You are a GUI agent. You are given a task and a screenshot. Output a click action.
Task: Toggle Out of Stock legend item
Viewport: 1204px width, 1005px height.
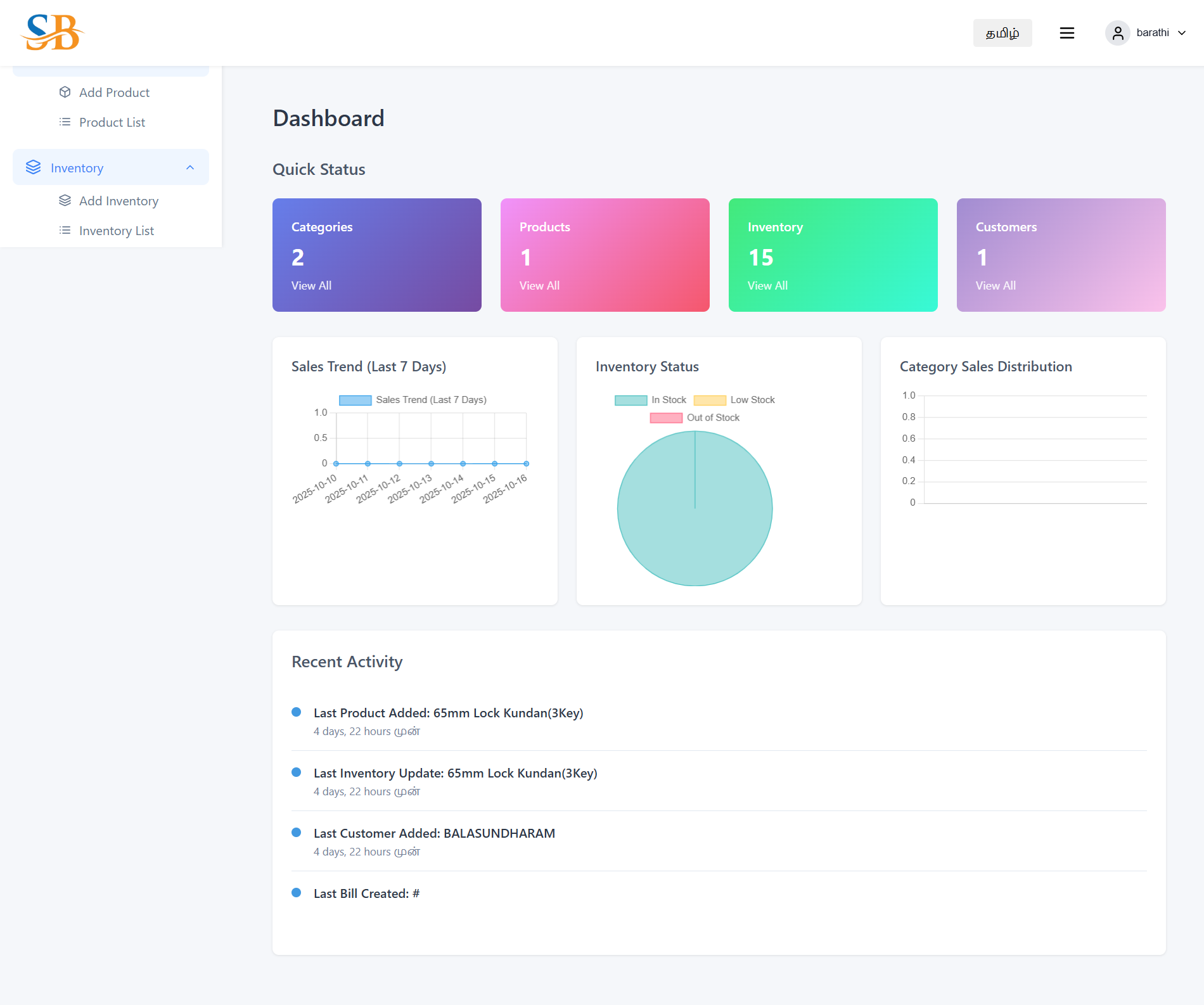(695, 418)
